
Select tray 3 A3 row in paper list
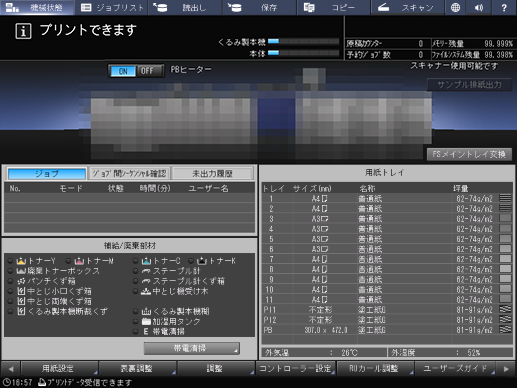(x=387, y=219)
